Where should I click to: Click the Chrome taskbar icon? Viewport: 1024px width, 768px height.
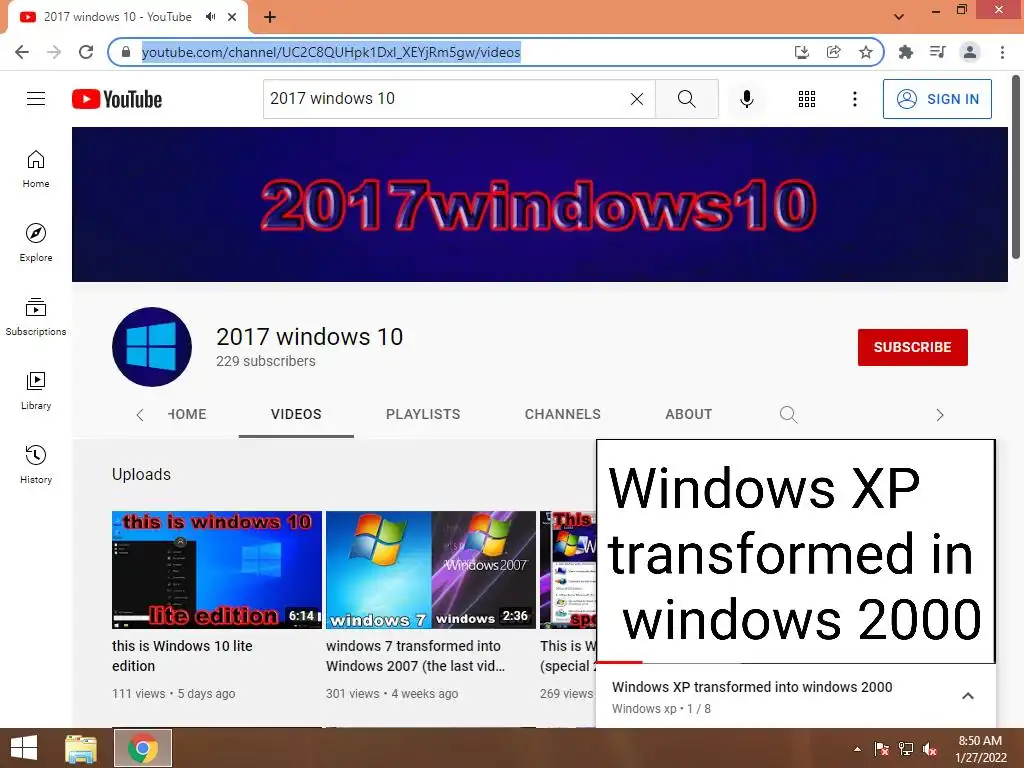click(x=143, y=748)
